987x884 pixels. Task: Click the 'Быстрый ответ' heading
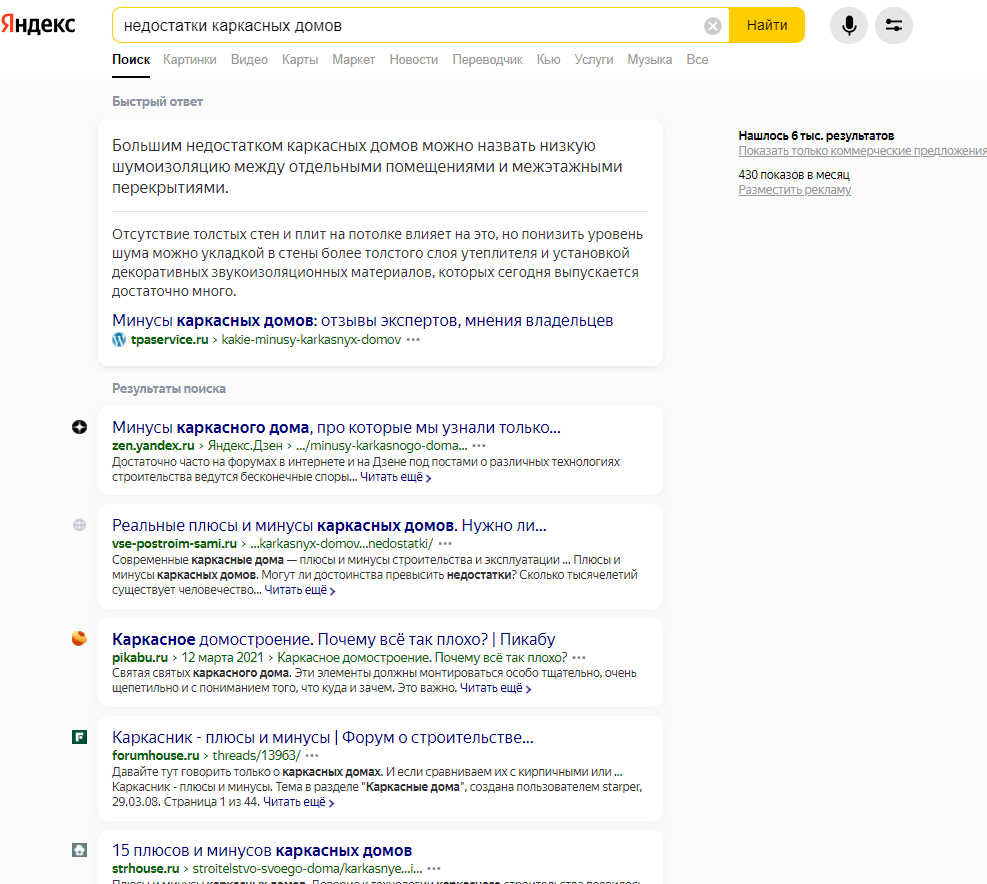point(157,101)
